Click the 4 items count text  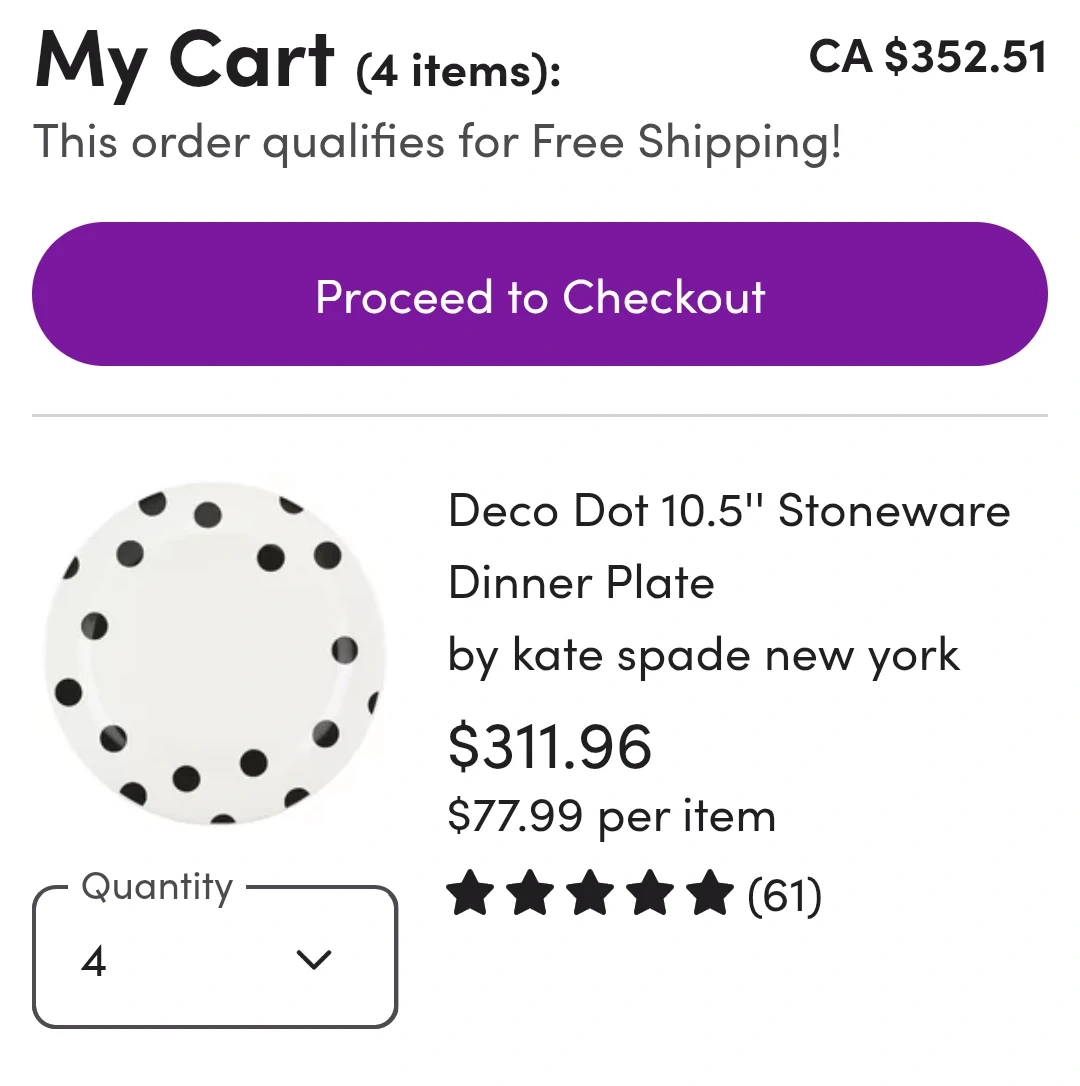tap(458, 73)
